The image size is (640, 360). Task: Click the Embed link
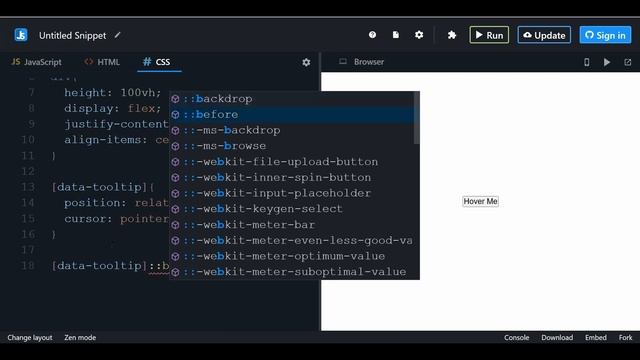point(596,338)
